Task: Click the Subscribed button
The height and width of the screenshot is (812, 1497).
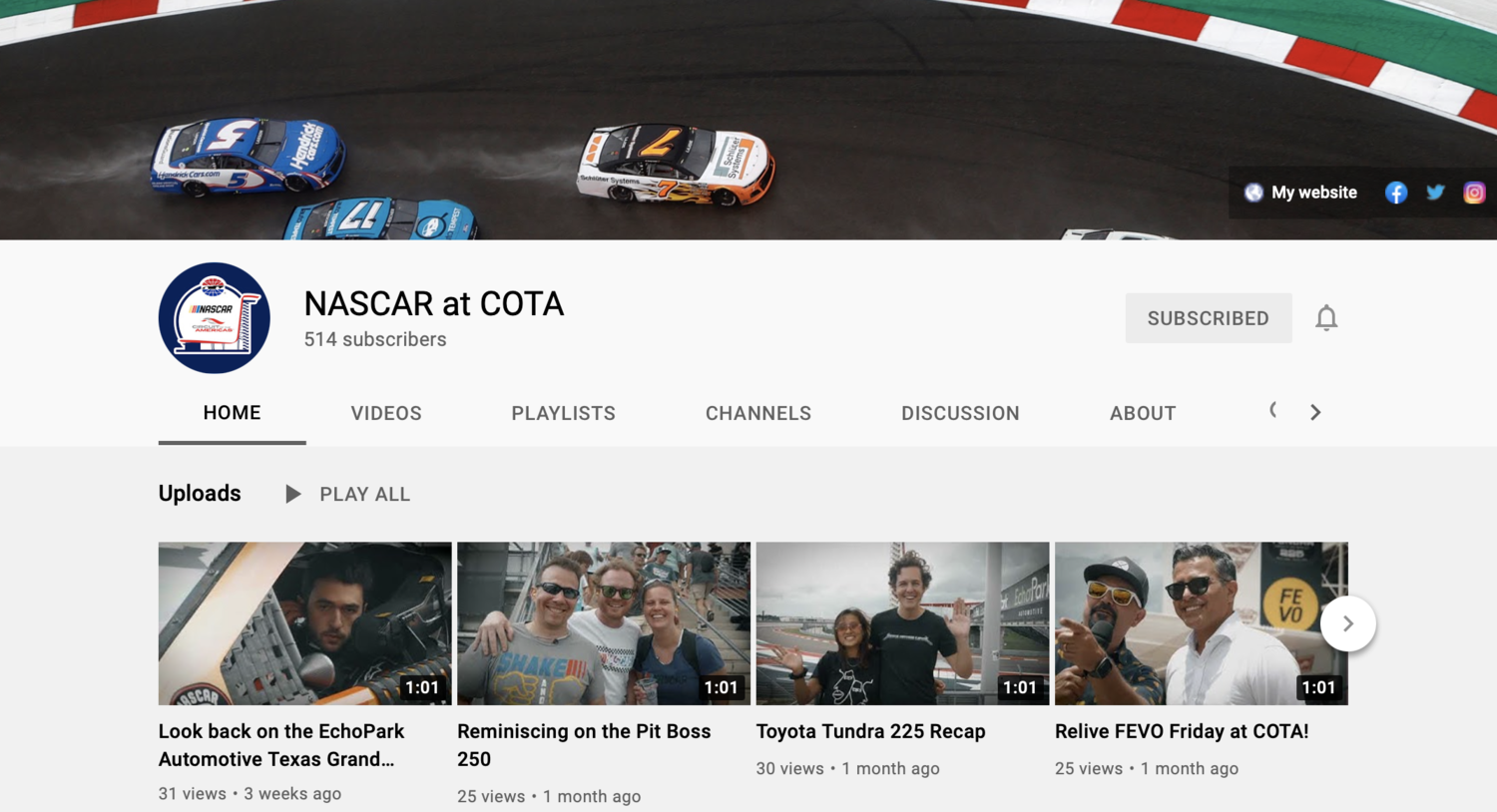Action: tap(1209, 318)
